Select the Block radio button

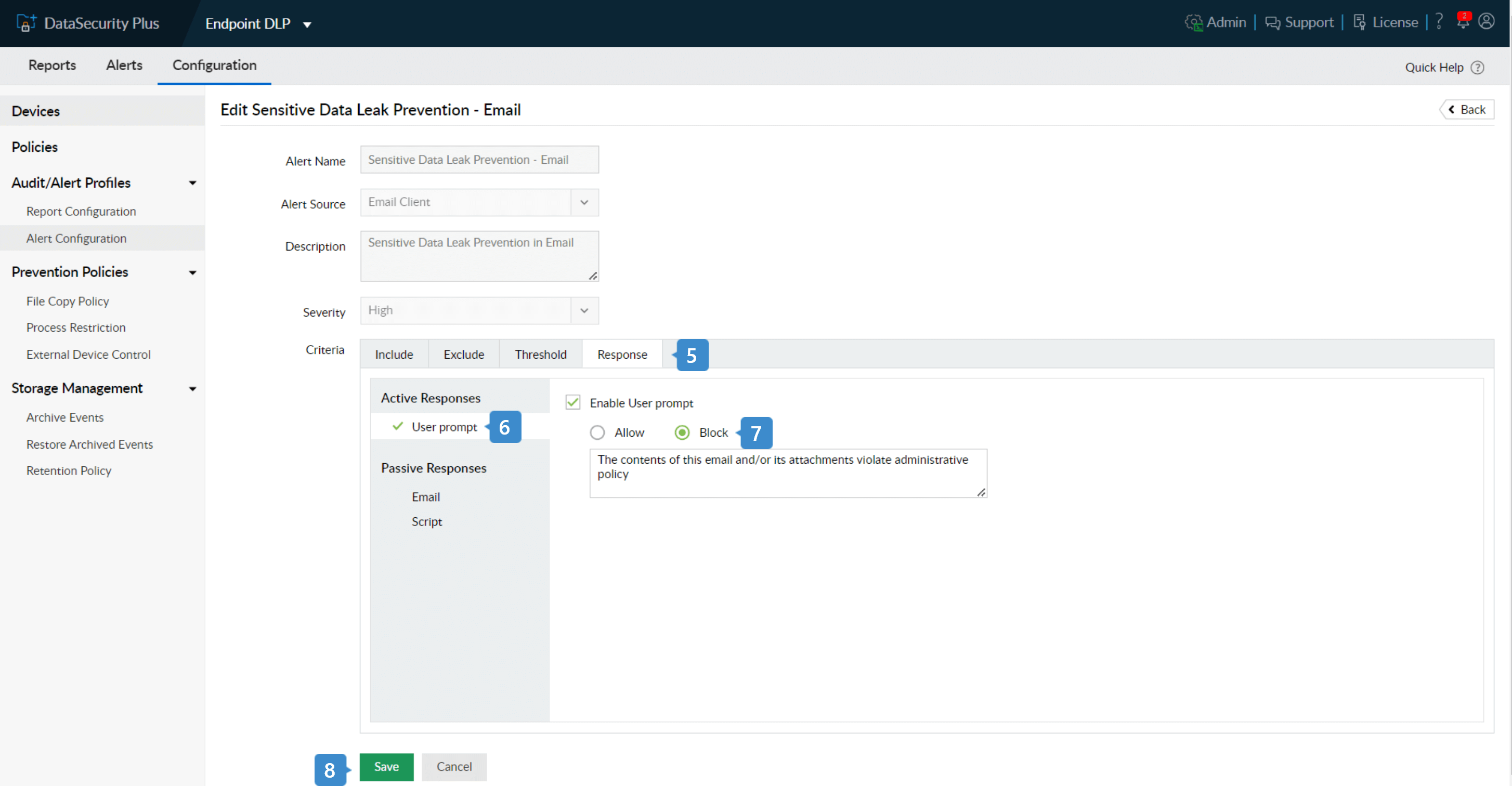click(x=682, y=433)
